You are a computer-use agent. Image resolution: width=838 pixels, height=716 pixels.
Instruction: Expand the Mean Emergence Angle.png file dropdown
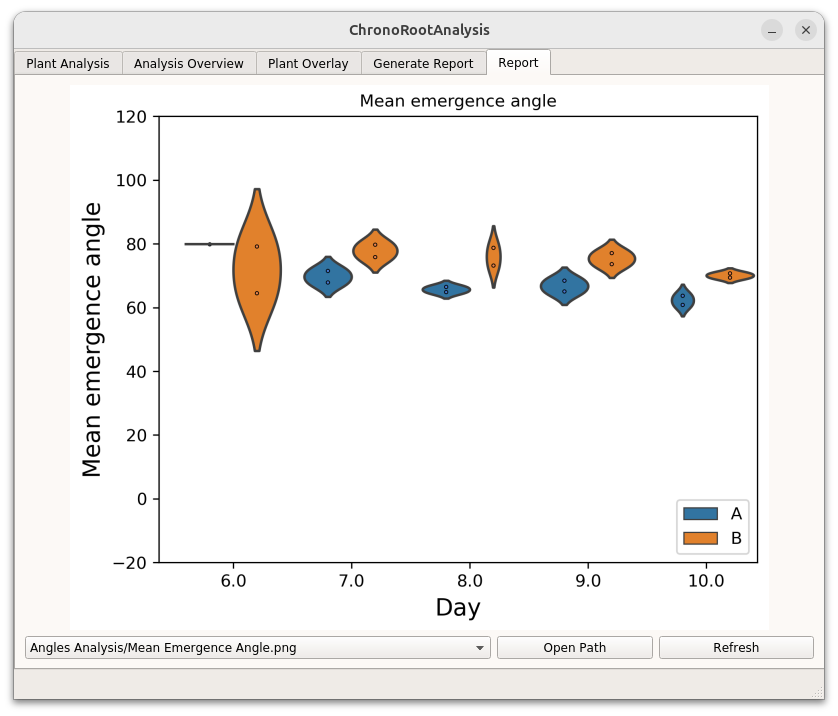(257, 648)
